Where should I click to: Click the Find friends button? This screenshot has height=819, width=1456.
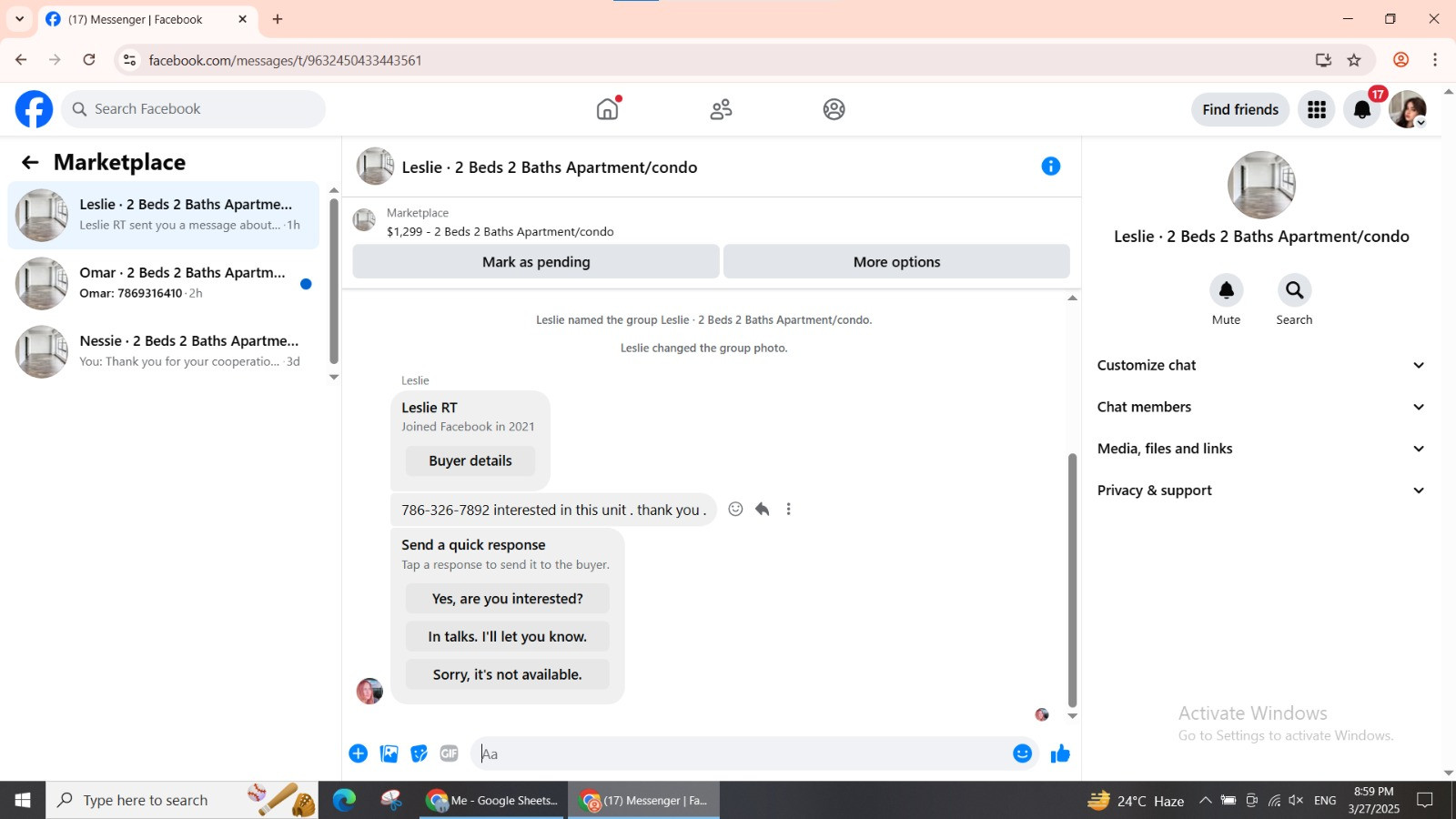(1240, 110)
